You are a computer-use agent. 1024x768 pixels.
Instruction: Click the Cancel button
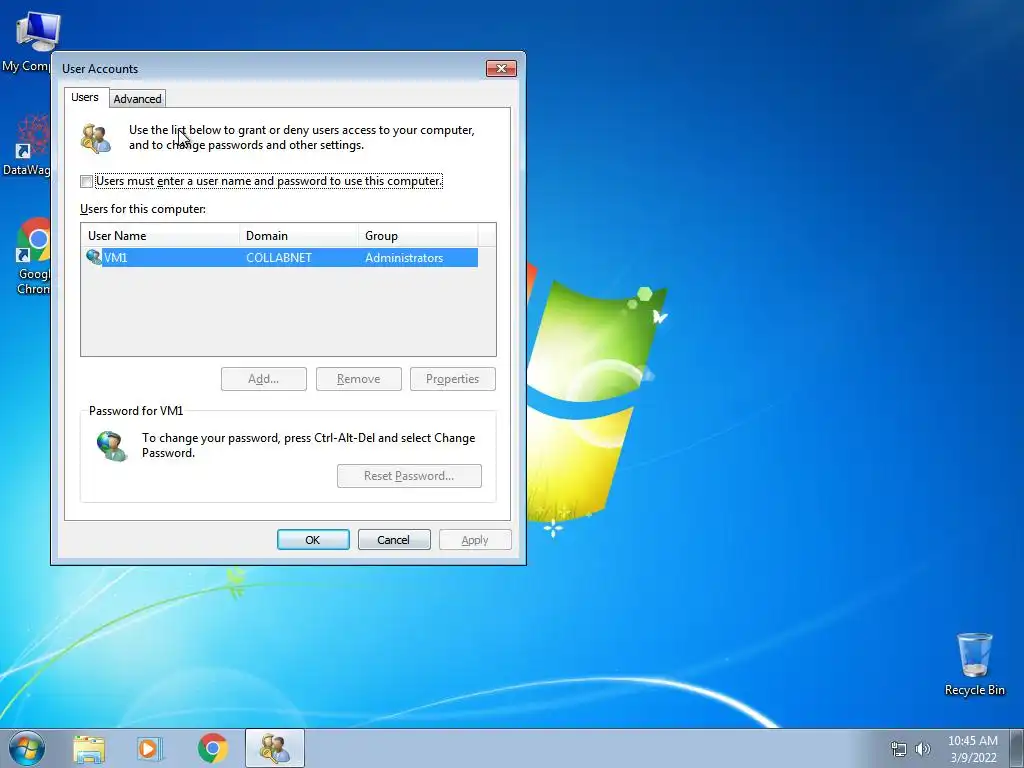tap(394, 539)
